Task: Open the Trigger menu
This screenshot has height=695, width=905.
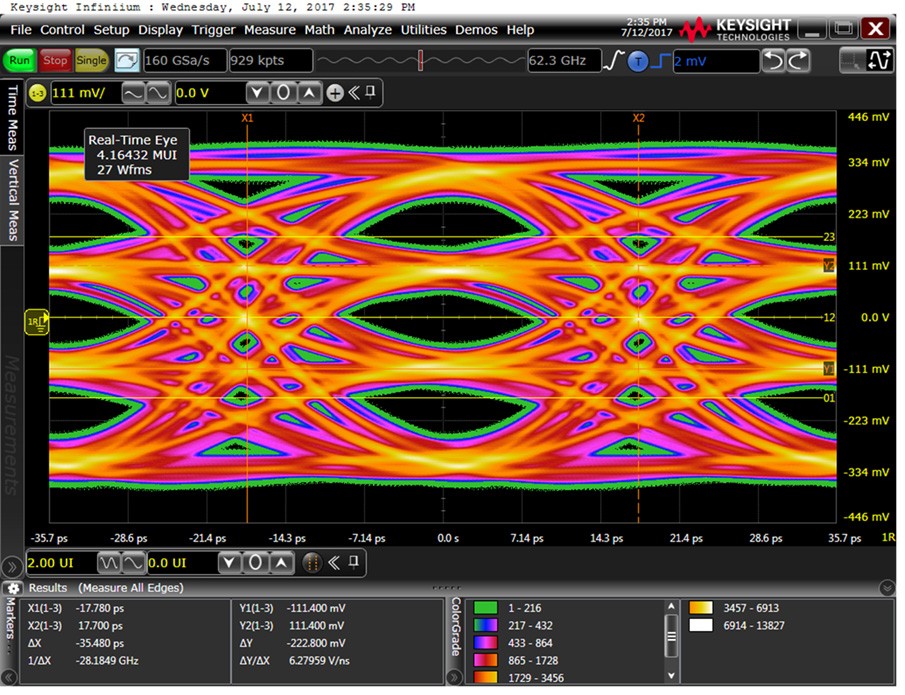Action: (x=214, y=29)
